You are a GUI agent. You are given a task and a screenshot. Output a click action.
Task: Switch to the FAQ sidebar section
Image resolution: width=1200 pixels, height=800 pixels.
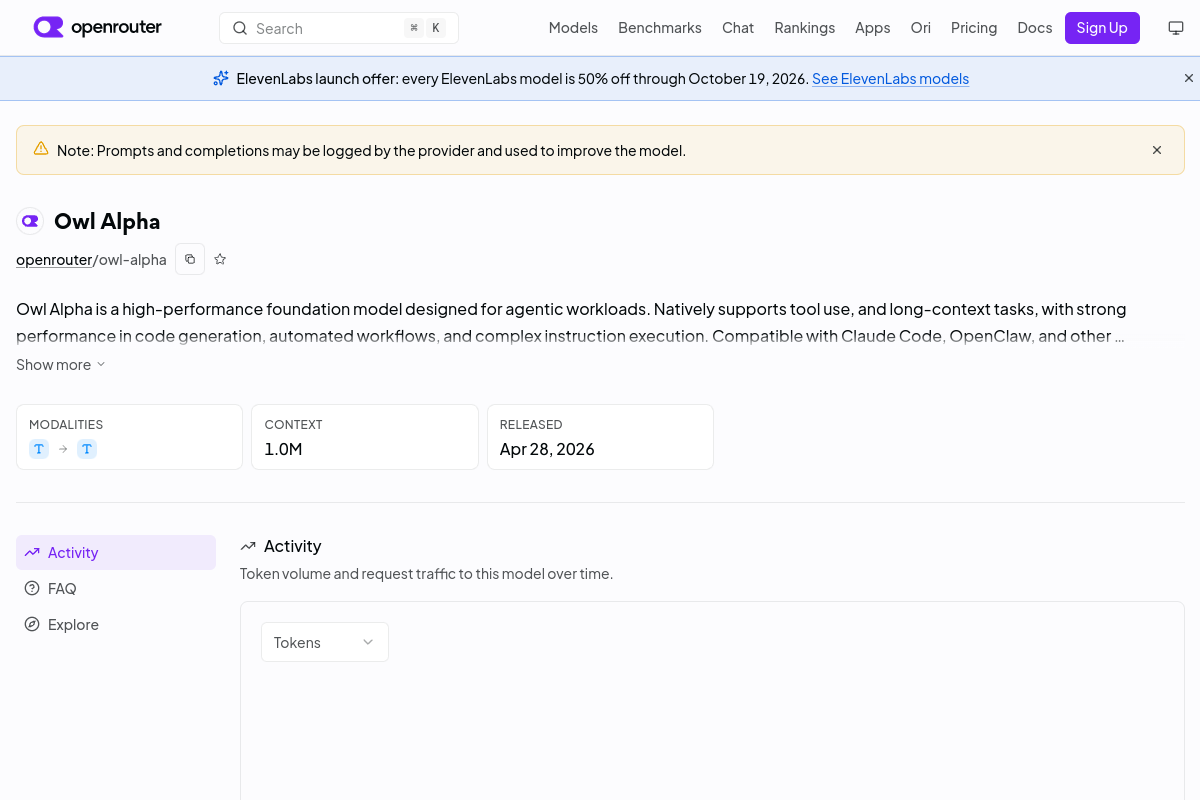point(116,589)
